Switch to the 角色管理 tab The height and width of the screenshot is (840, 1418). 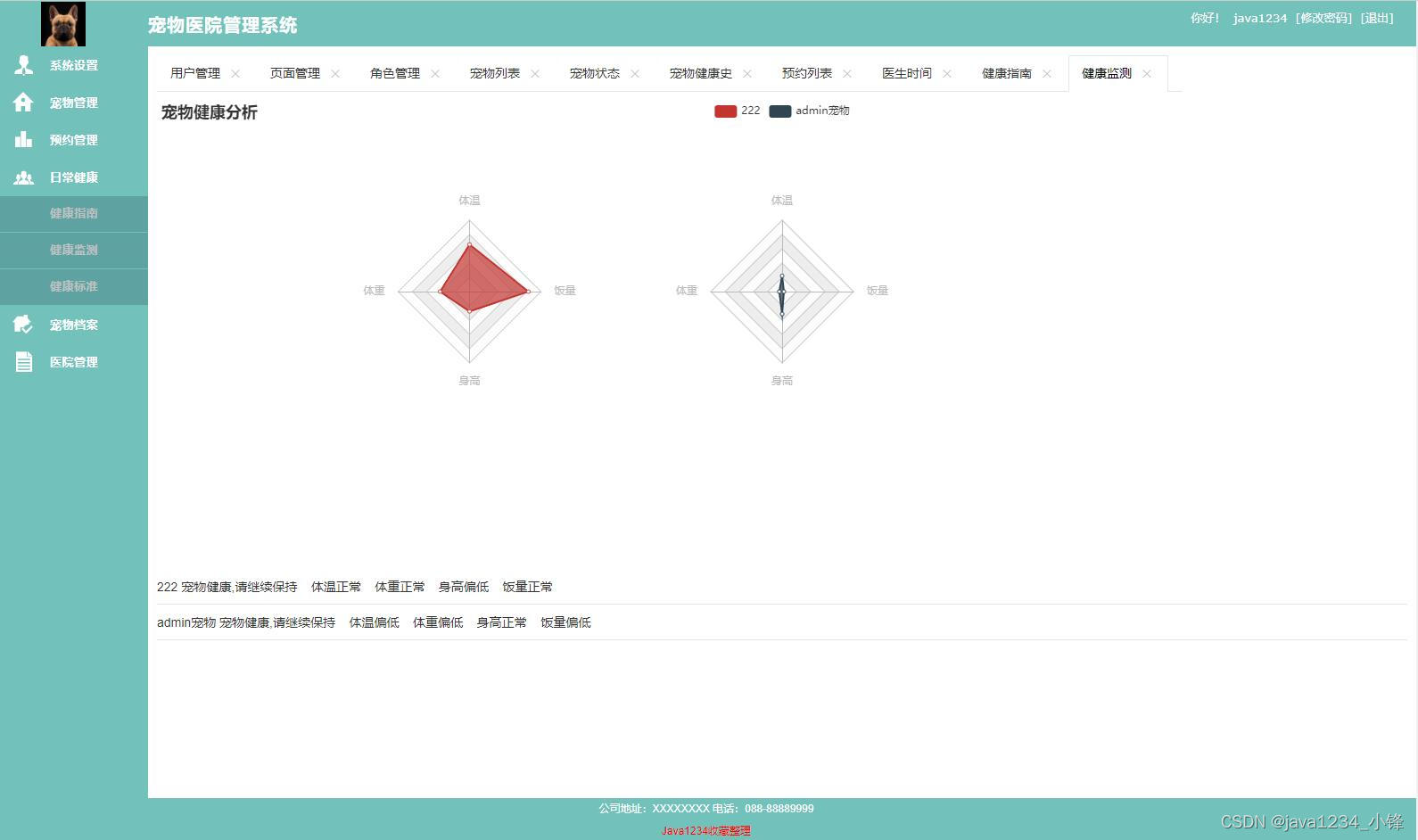[395, 73]
